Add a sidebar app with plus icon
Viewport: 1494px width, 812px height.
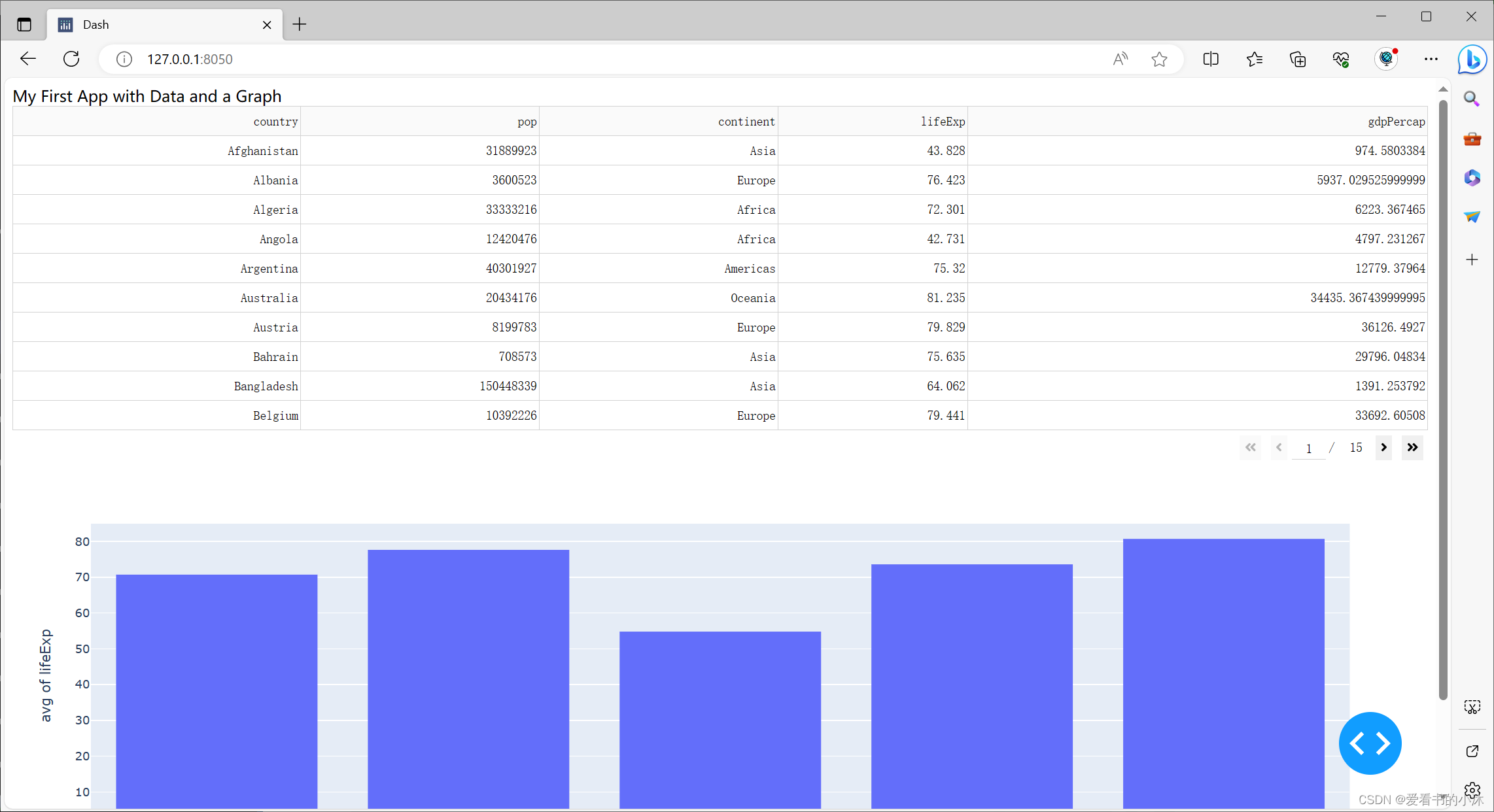[1472, 260]
